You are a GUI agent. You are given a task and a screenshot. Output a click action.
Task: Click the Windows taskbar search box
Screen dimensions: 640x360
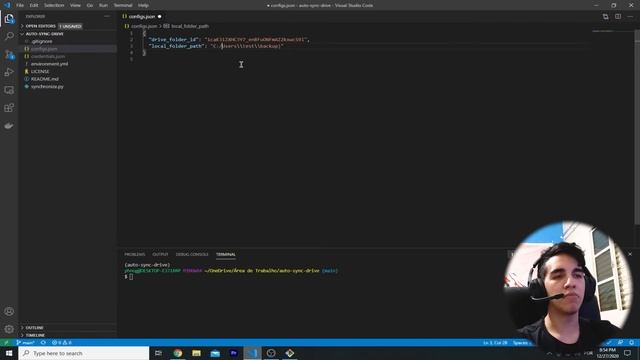(84, 353)
